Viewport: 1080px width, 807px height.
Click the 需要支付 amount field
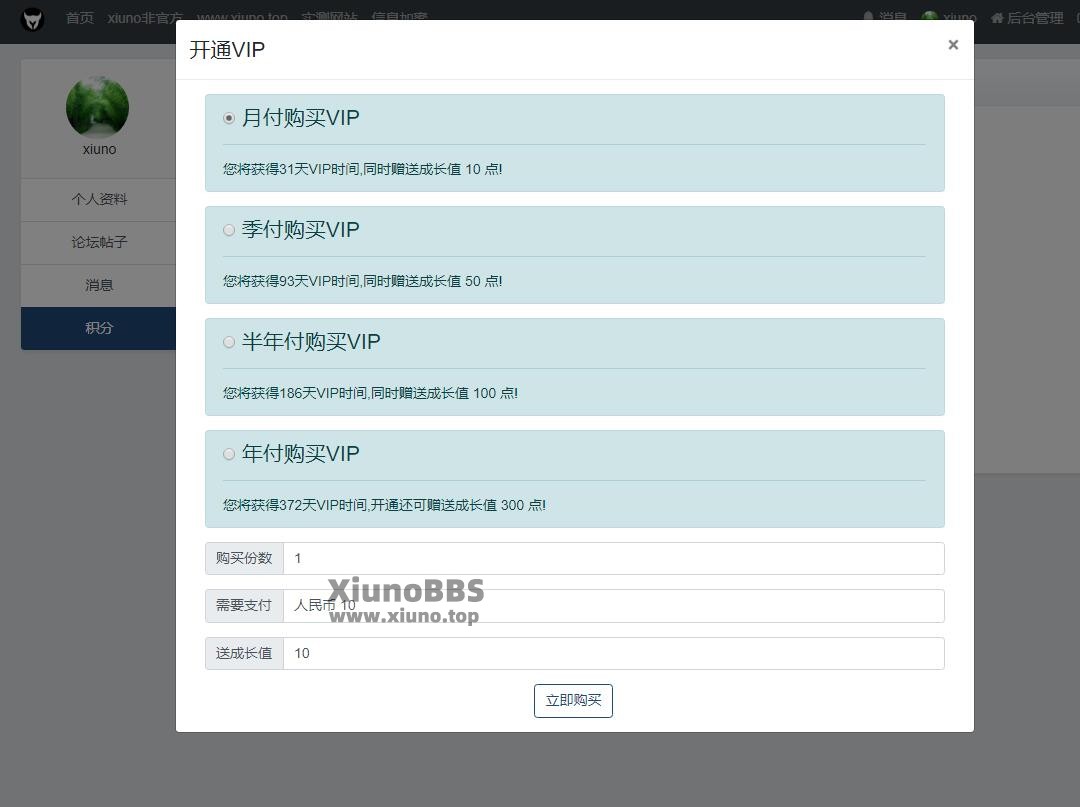pyautogui.click(x=614, y=606)
